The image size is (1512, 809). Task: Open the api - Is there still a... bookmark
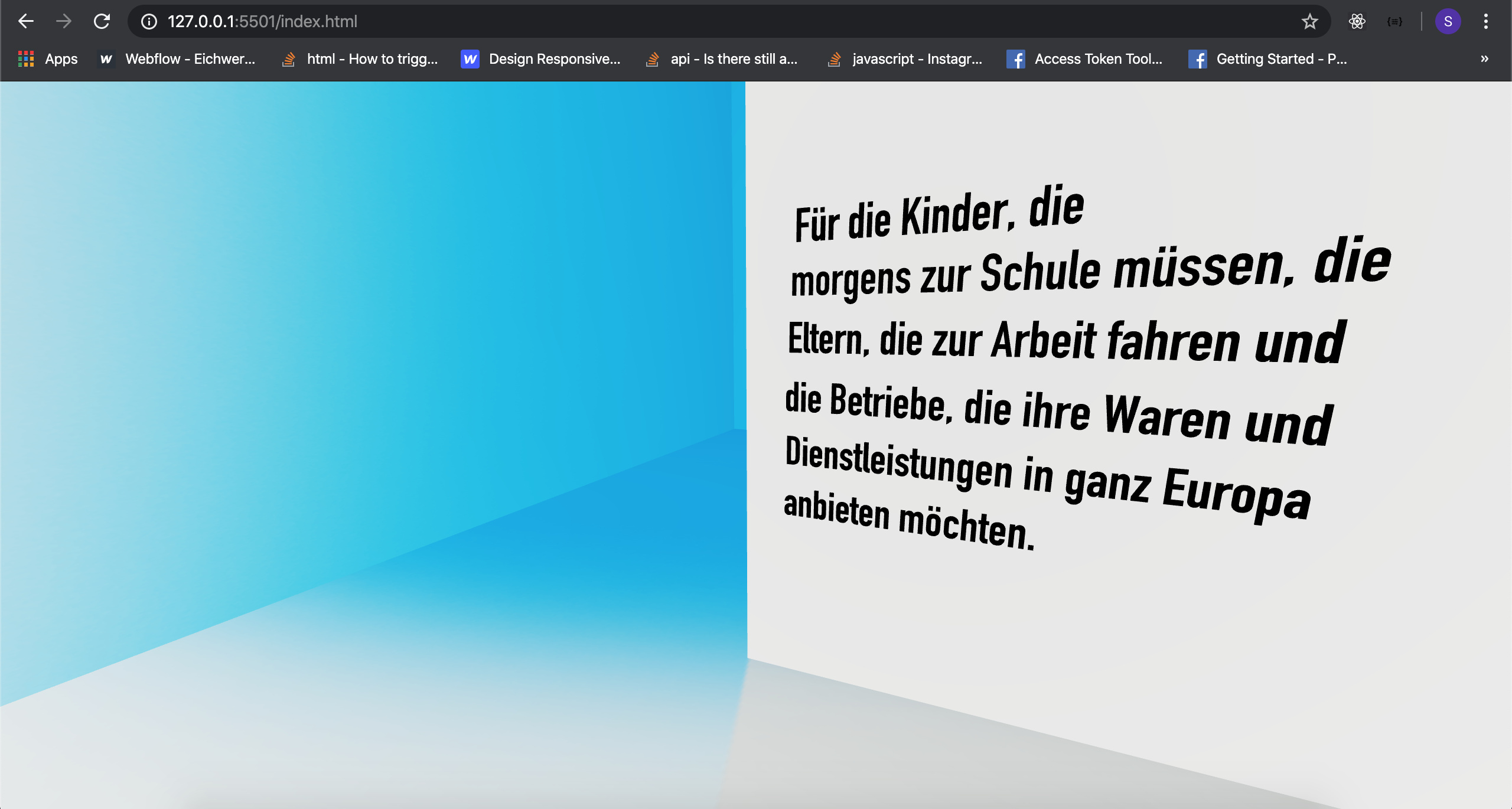point(722,59)
